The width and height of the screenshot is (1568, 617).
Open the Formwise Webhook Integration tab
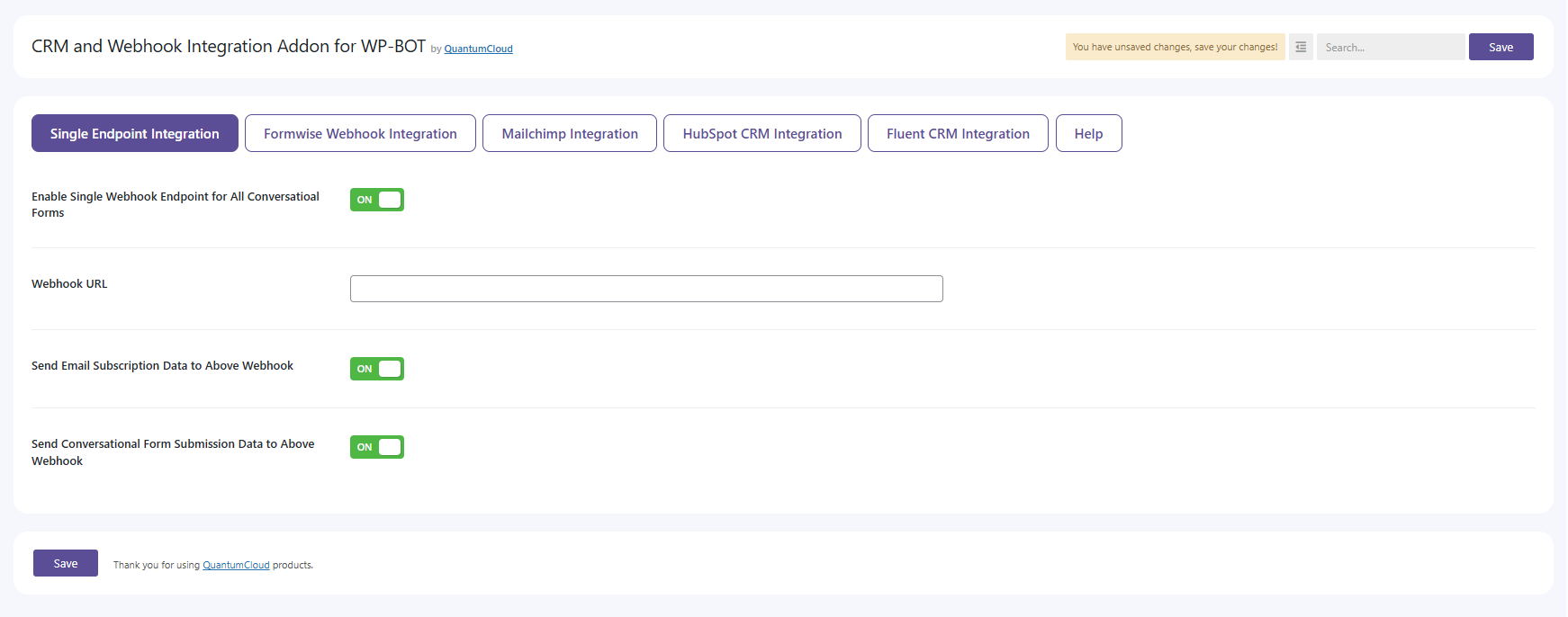360,133
